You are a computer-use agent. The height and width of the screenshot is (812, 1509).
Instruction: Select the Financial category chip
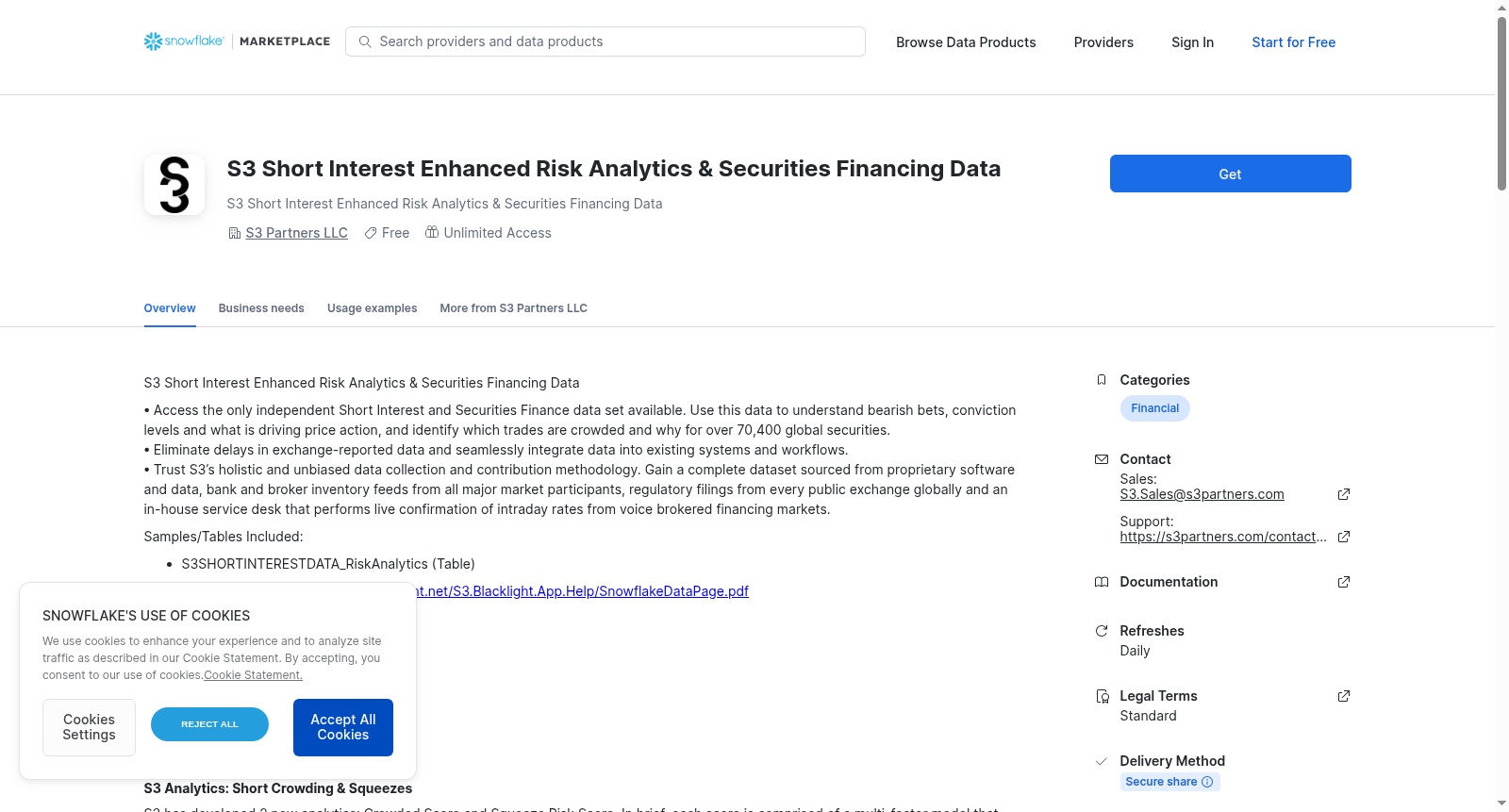pos(1154,408)
